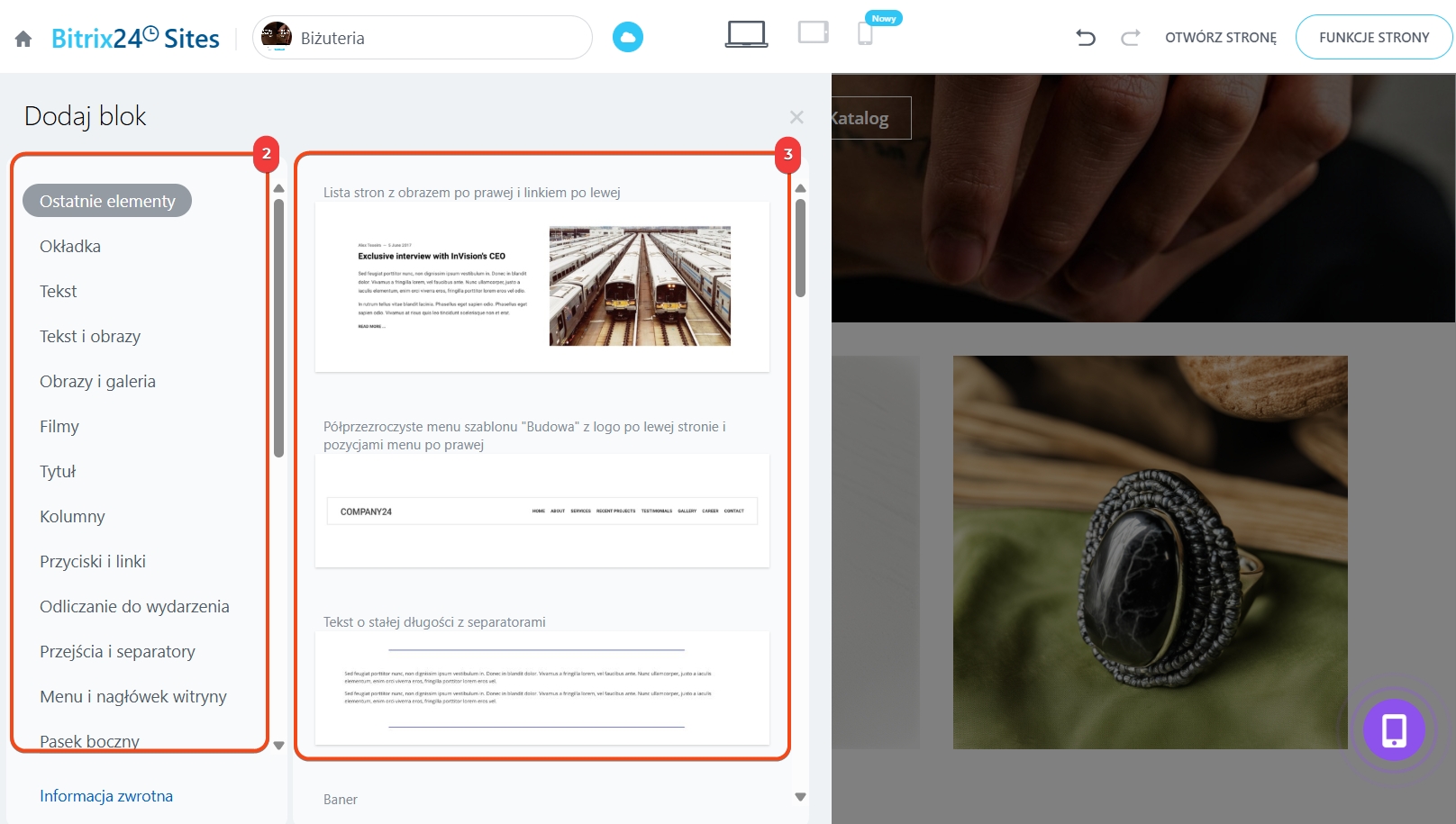This screenshot has height=824, width=1456.
Task: Click OTWÓRZ STRONĘ
Action: (1221, 37)
